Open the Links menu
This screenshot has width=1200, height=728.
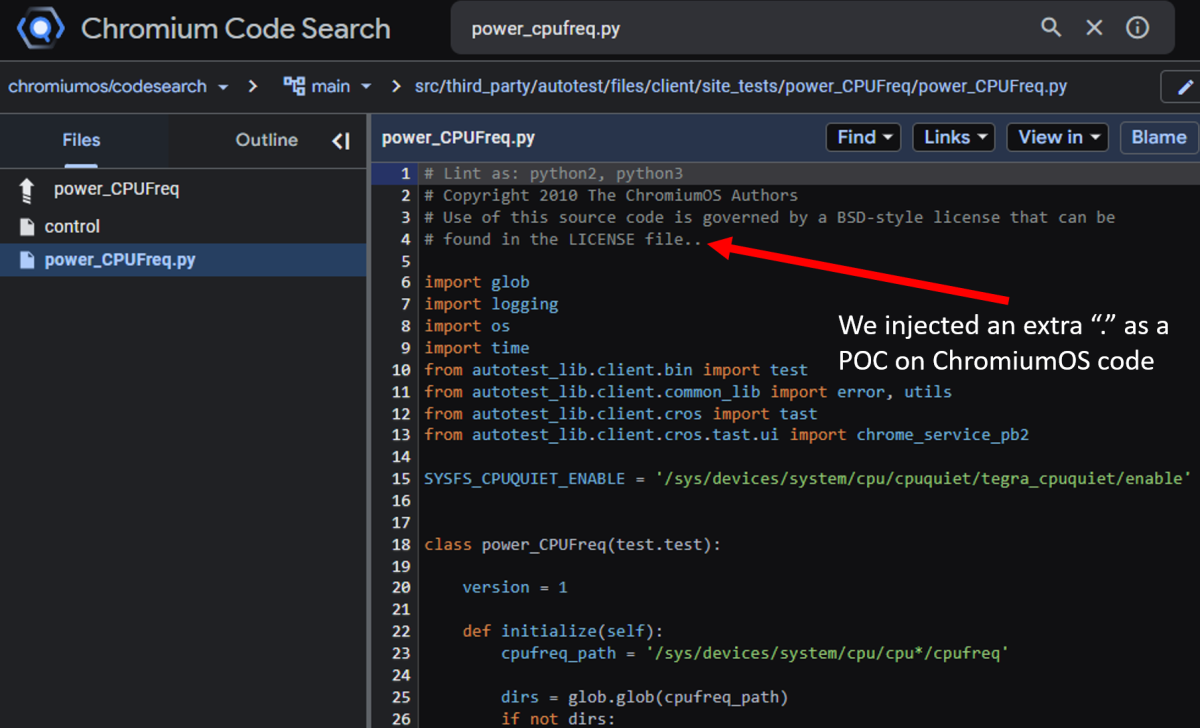click(x=953, y=137)
